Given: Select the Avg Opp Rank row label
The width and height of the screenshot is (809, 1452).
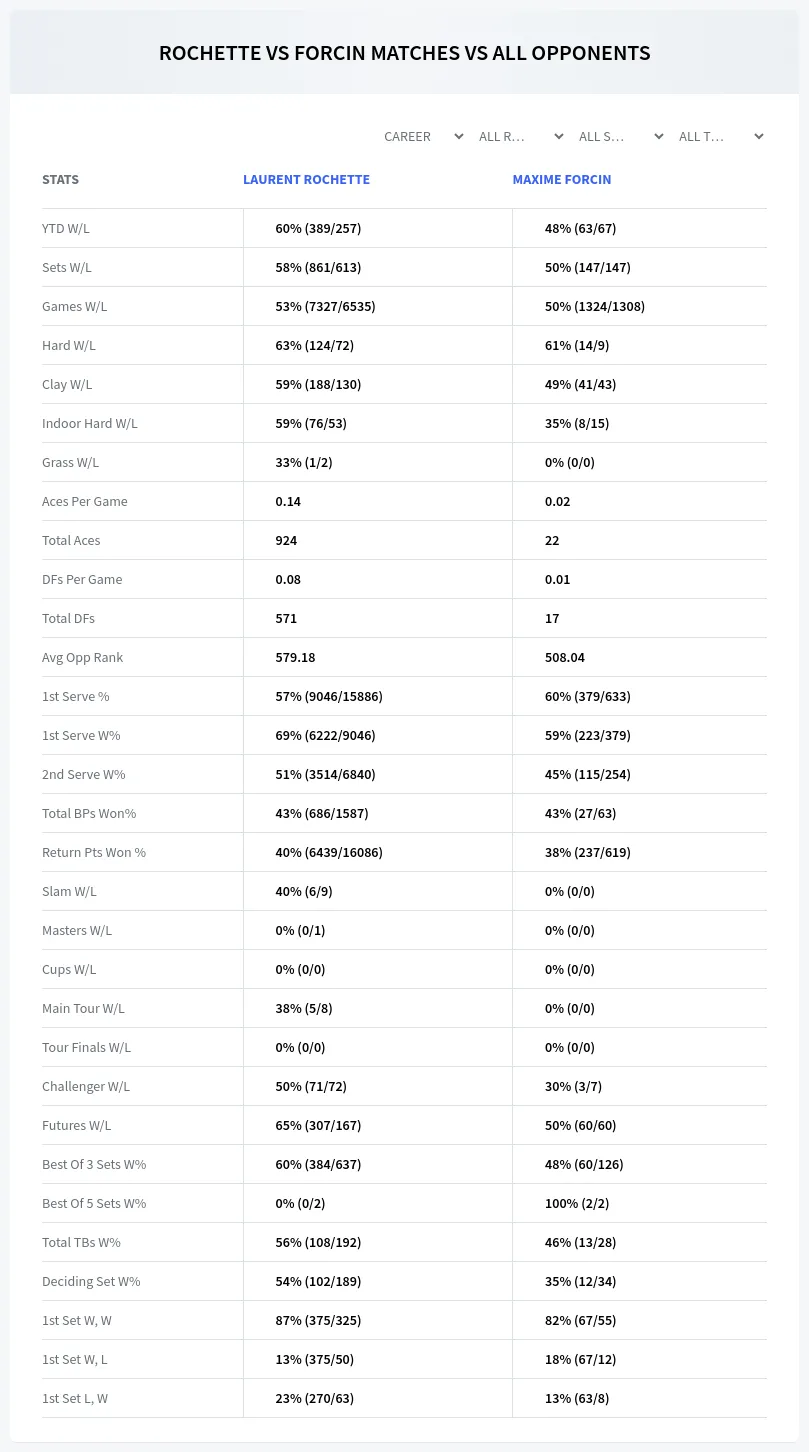Looking at the screenshot, I should tap(82, 657).
